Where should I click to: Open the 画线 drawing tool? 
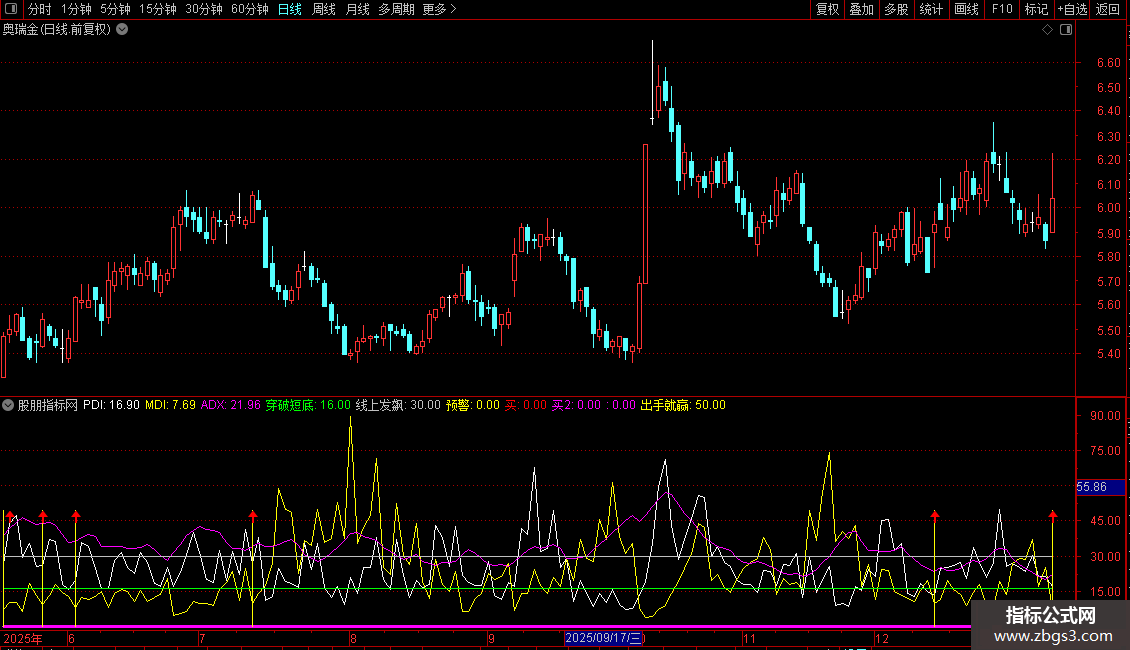coord(966,9)
